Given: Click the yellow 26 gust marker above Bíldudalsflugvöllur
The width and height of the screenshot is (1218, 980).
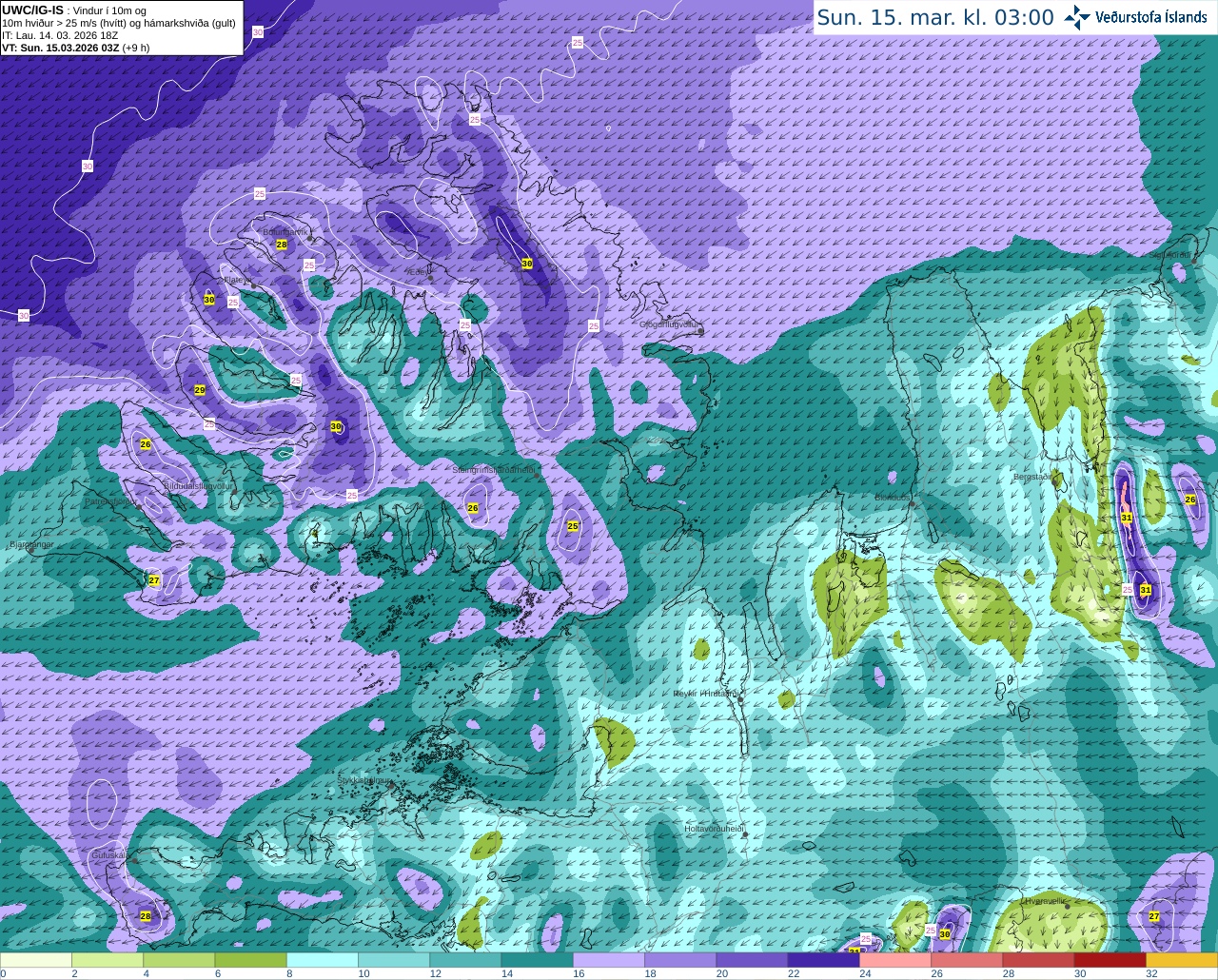Looking at the screenshot, I should pos(146,444).
